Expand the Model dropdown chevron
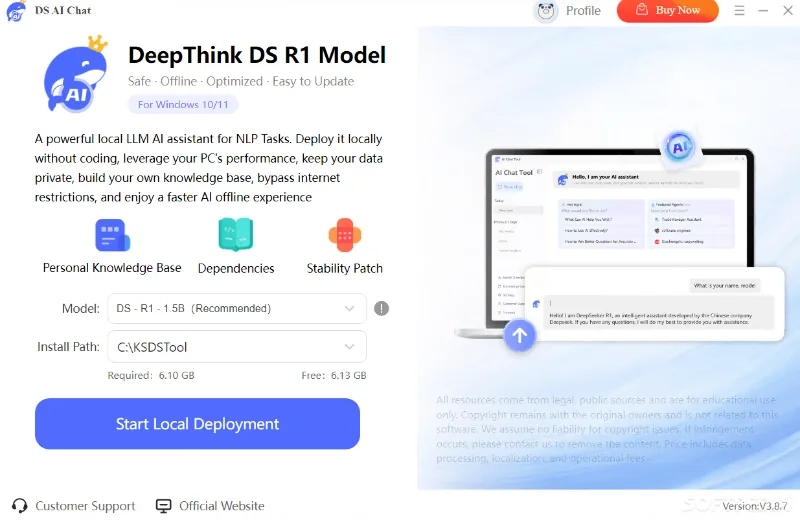 (x=349, y=308)
